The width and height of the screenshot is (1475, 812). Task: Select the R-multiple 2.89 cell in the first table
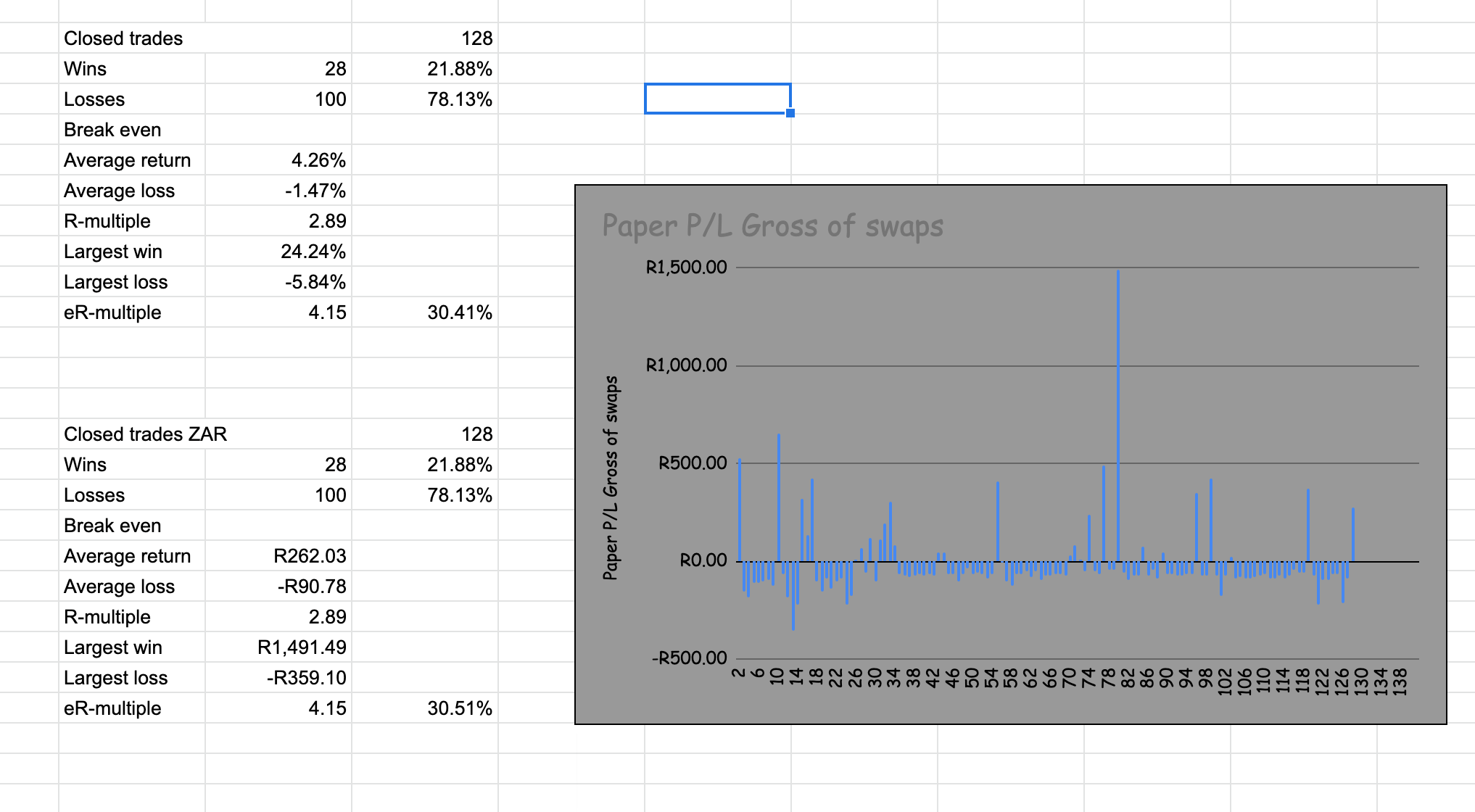[x=278, y=221]
